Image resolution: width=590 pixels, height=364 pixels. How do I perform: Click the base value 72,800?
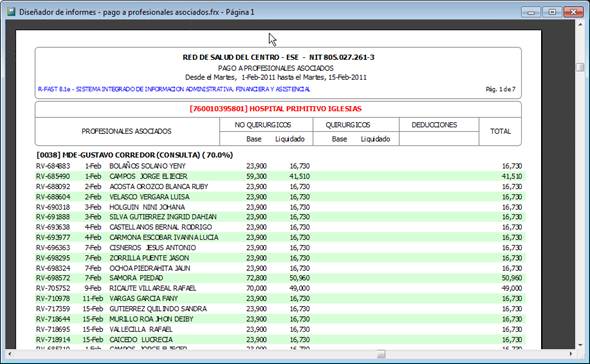point(257,278)
